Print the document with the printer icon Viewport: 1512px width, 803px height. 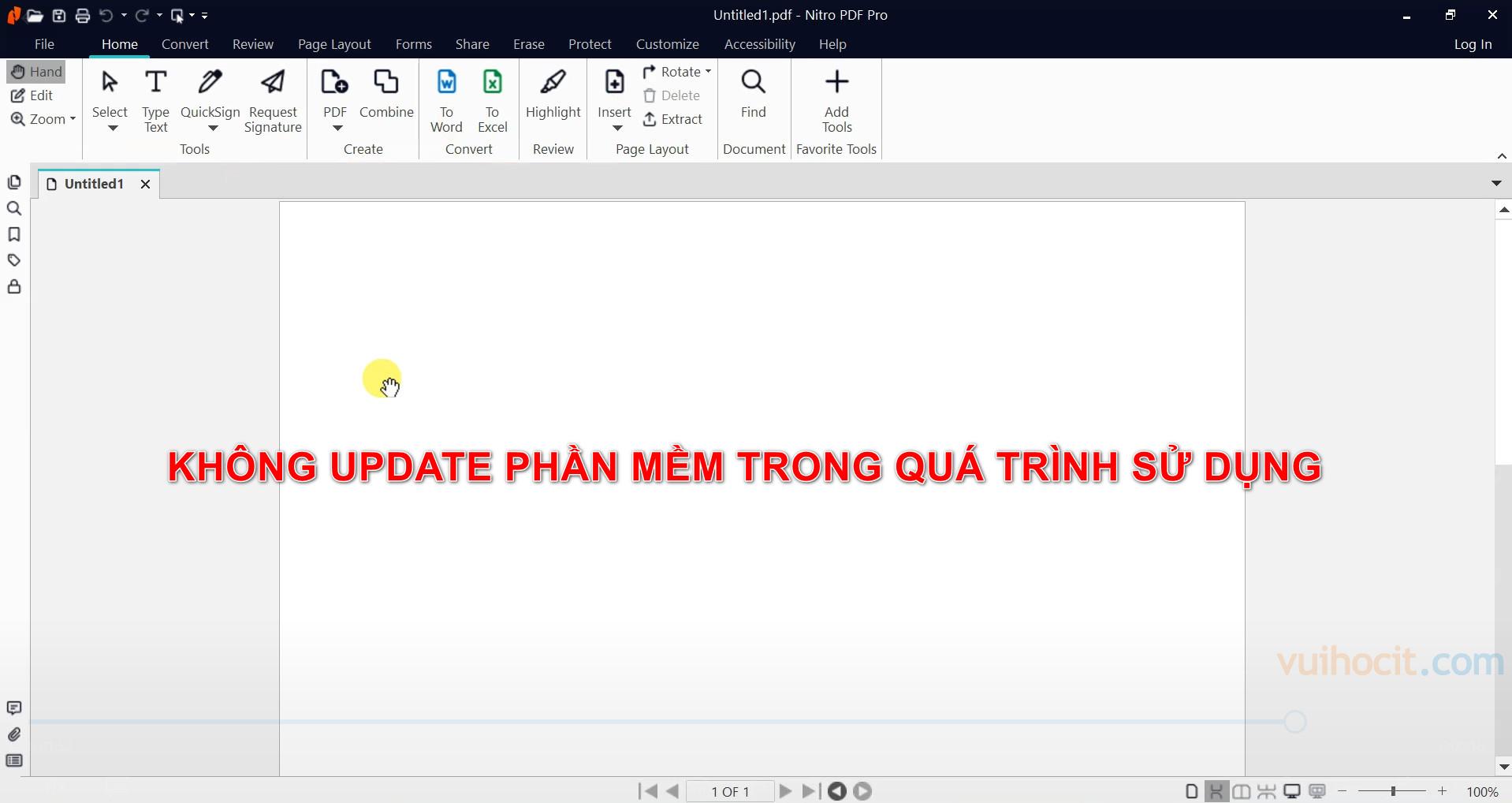82,15
